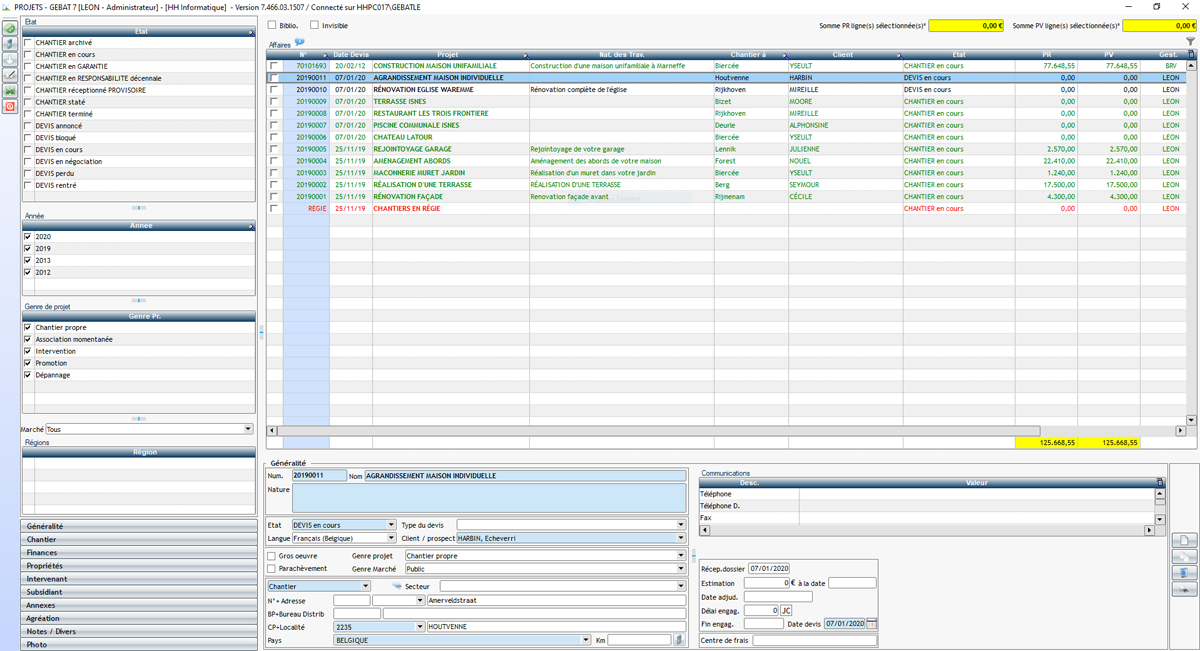The image size is (1200, 651).
Task: Click the green refresh icon in left toolbar
Action: click(10, 29)
